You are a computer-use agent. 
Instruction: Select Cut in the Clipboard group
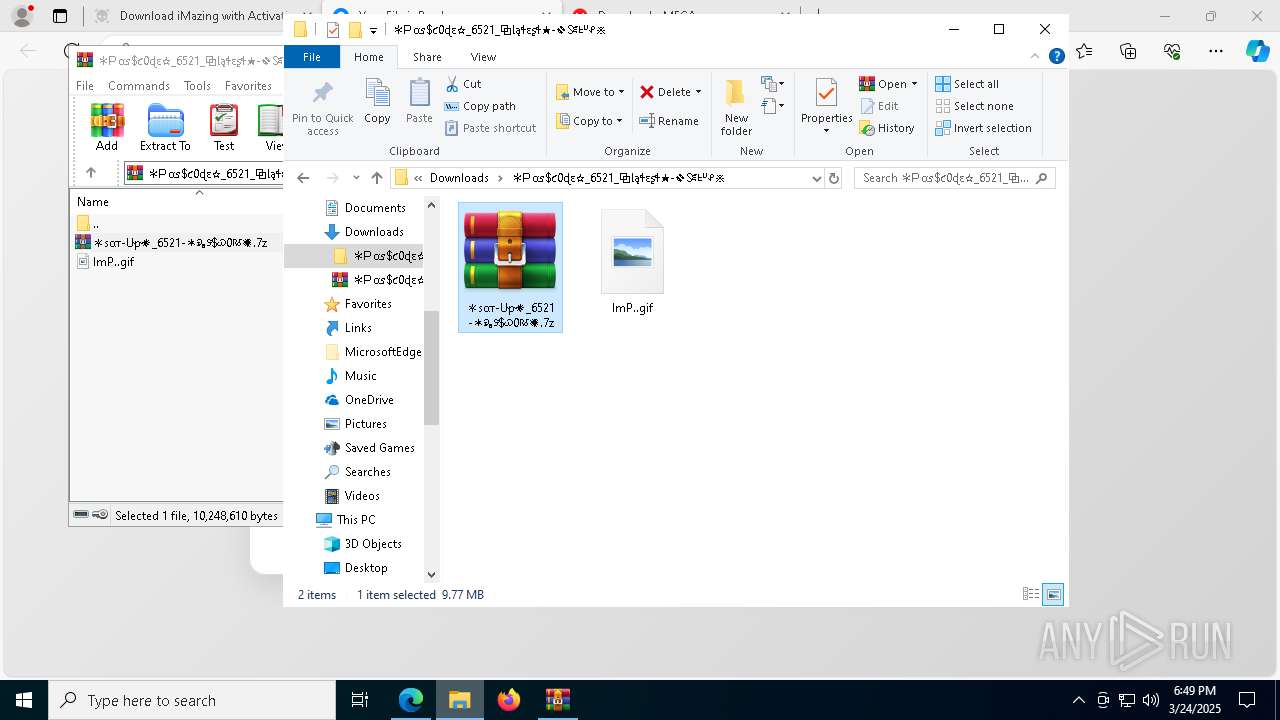coord(463,84)
